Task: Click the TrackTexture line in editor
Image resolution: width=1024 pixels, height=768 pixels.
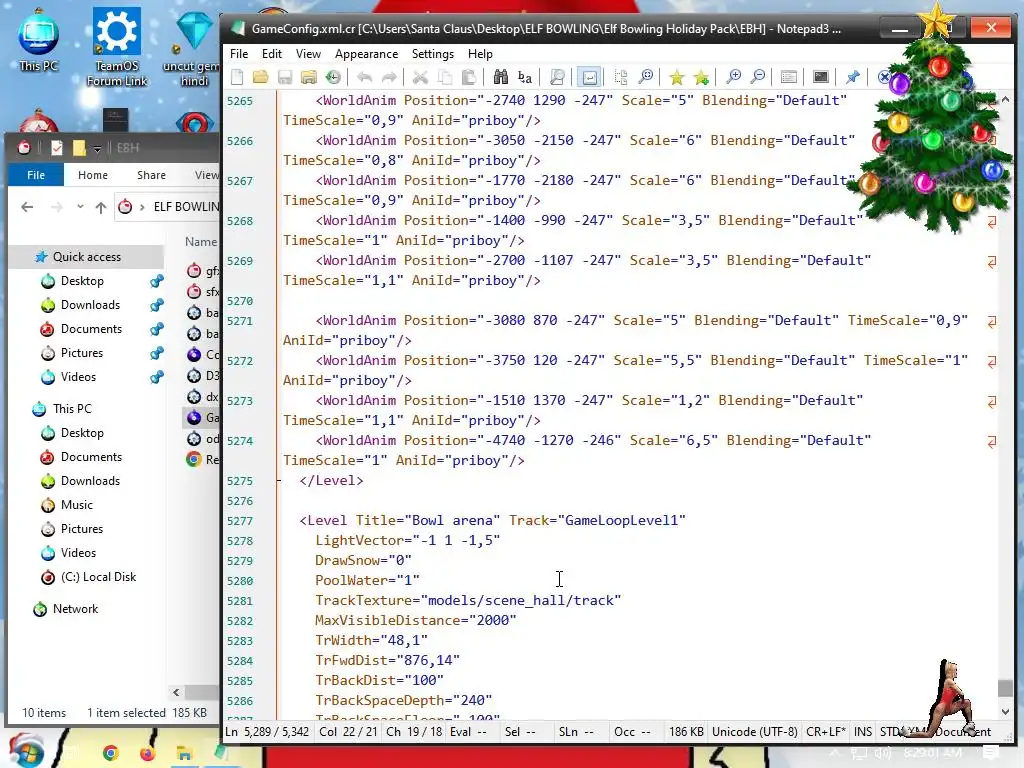Action: coord(468,601)
